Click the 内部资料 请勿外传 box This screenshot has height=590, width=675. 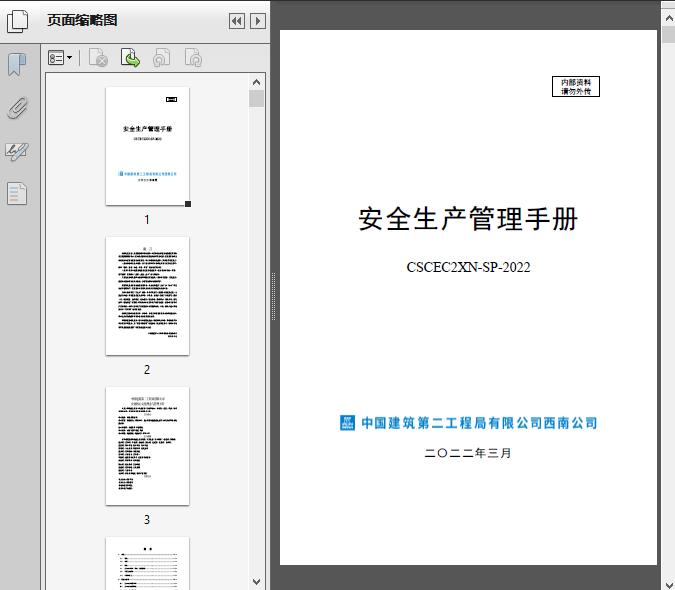point(576,86)
